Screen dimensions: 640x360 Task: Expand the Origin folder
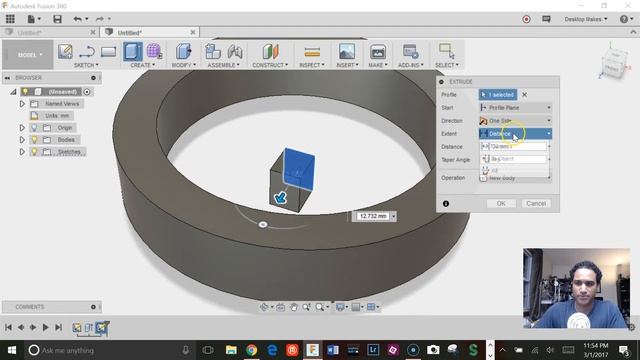tap(22, 128)
